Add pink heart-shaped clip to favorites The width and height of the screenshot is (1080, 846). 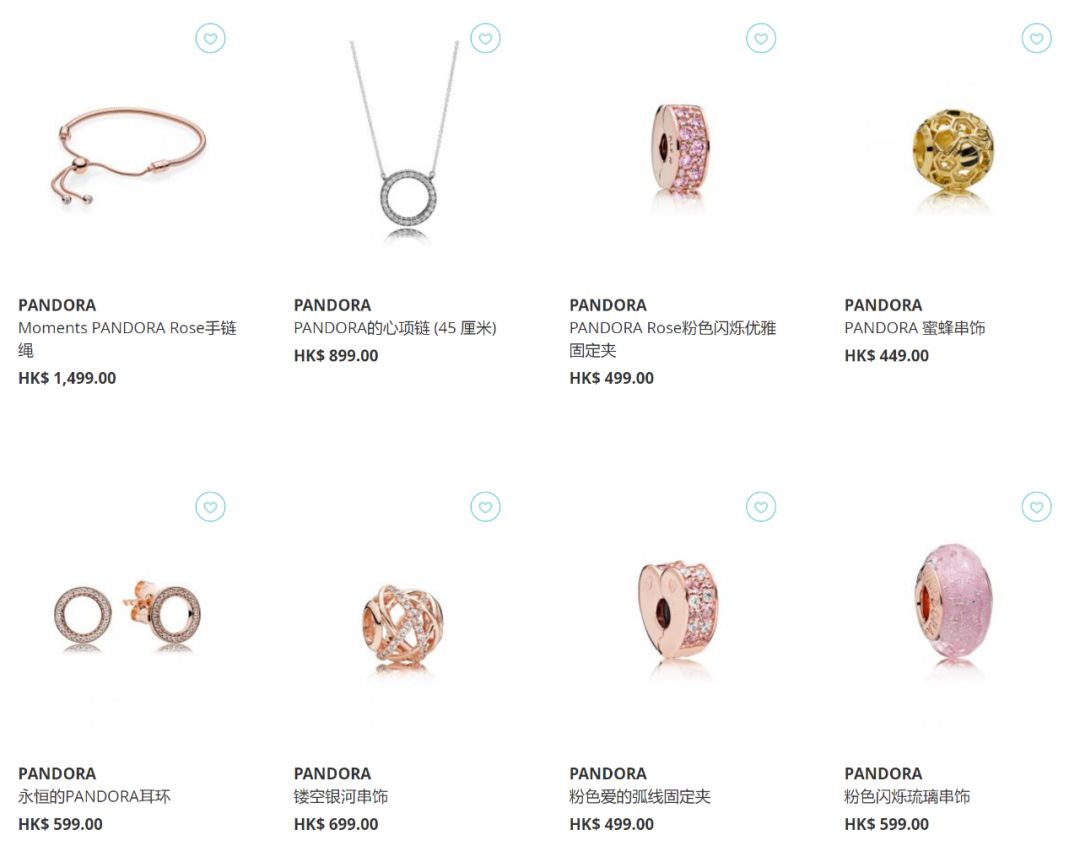pyautogui.click(x=761, y=506)
